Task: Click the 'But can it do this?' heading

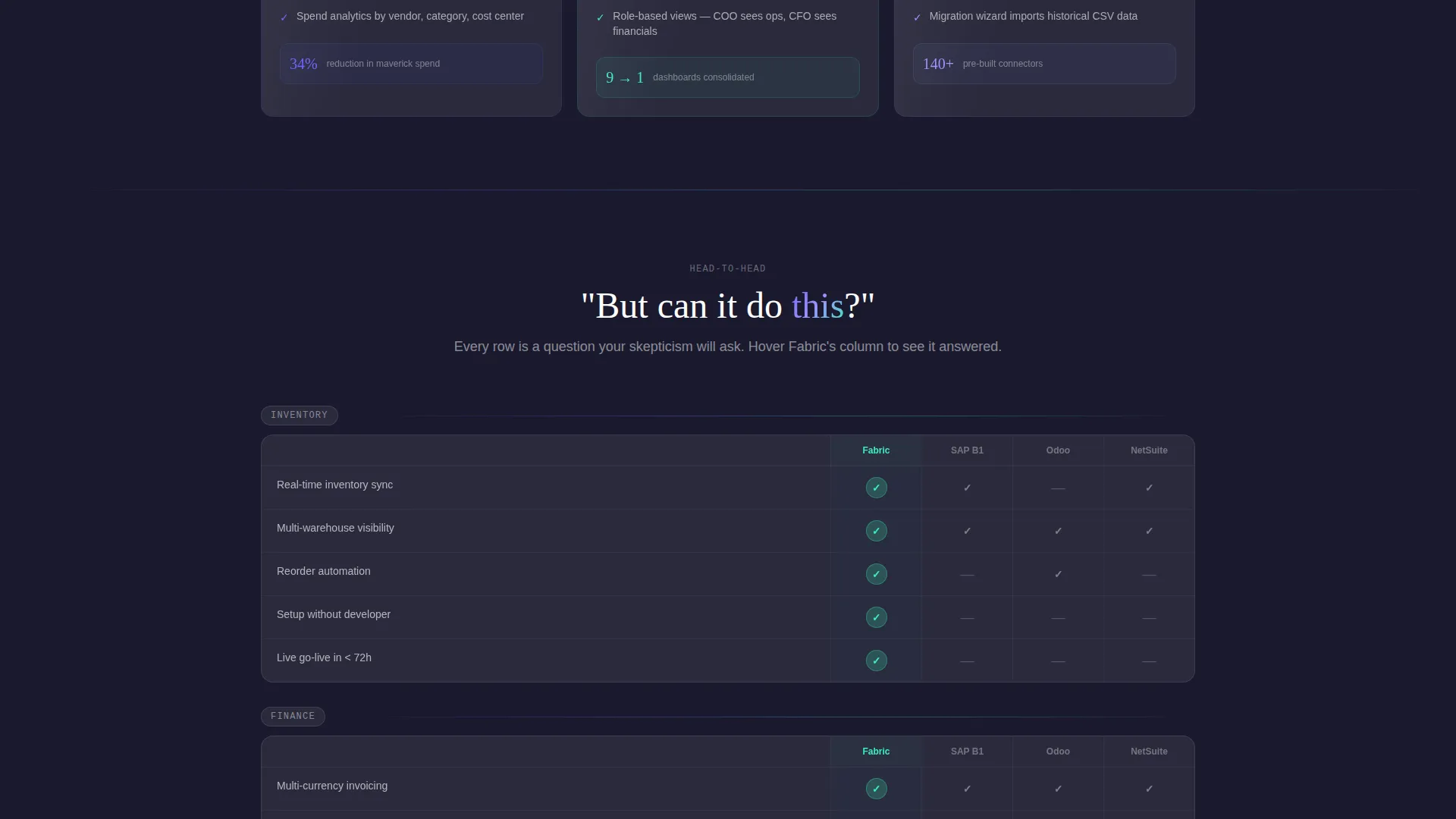Action: point(727,306)
